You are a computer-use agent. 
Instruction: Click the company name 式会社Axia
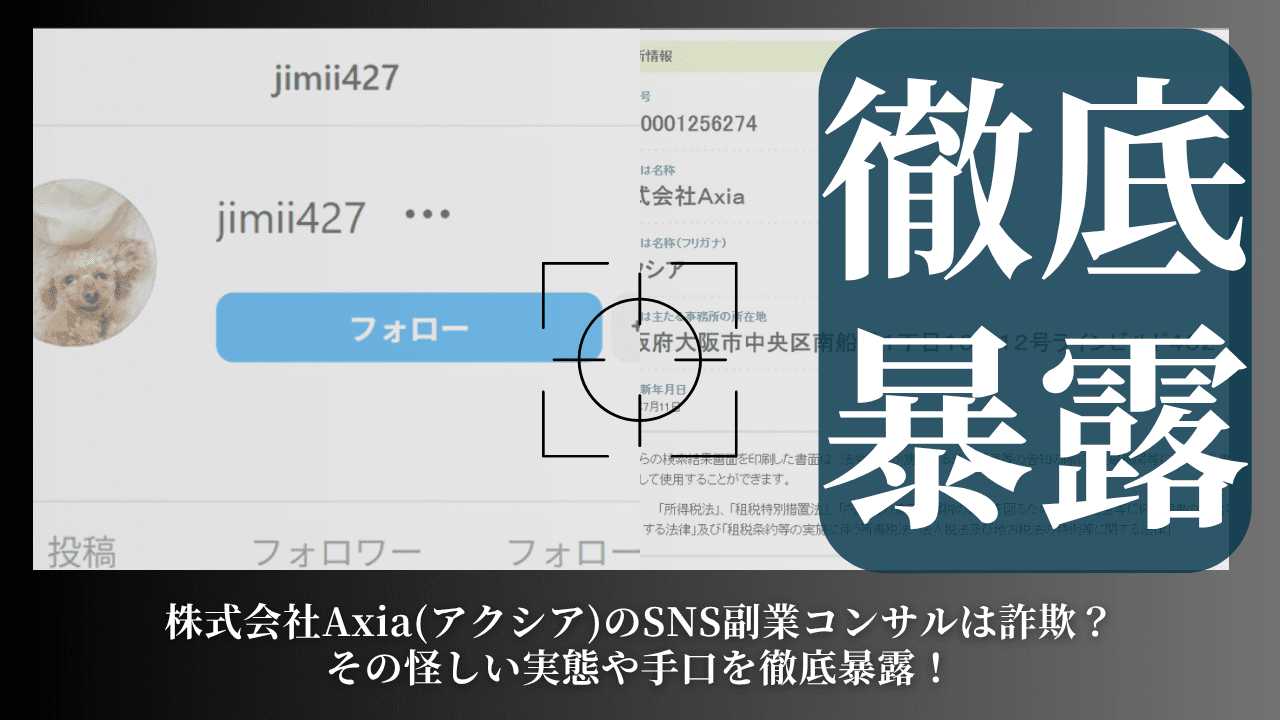(x=693, y=196)
